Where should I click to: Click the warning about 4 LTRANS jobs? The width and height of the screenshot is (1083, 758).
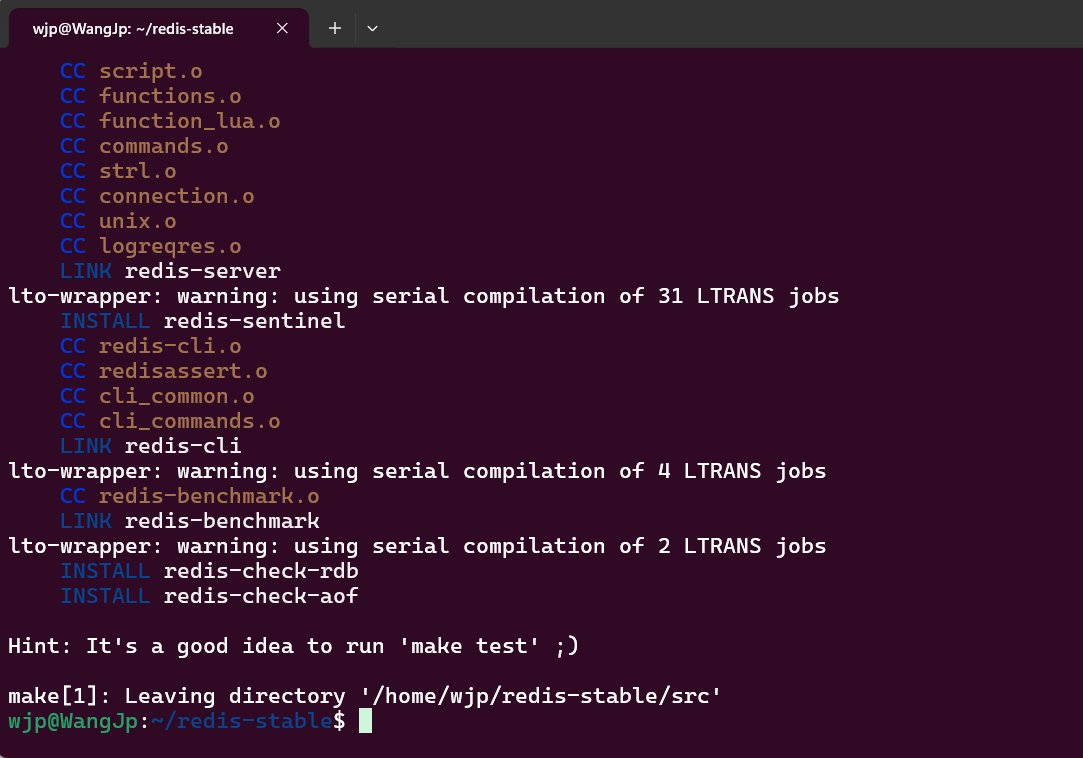[x=417, y=471]
